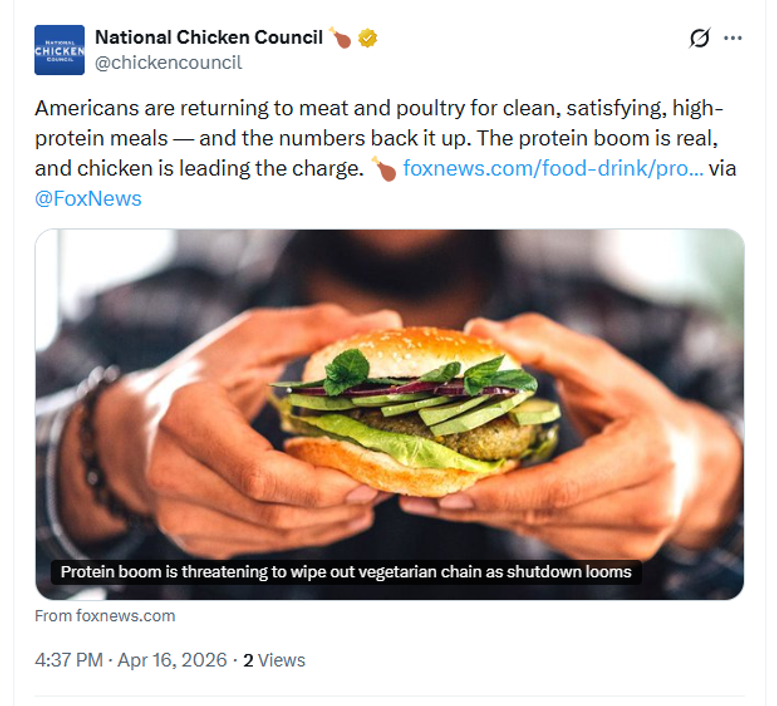
Task: Click the drumstick emoji inside the tweet text
Action: click(x=384, y=168)
